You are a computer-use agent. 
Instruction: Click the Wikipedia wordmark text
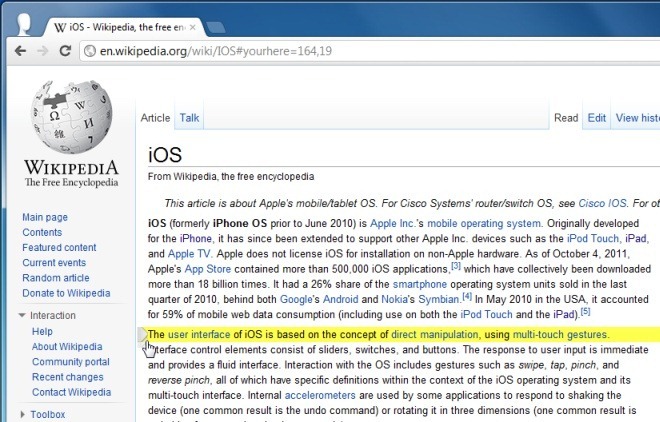[71, 167]
